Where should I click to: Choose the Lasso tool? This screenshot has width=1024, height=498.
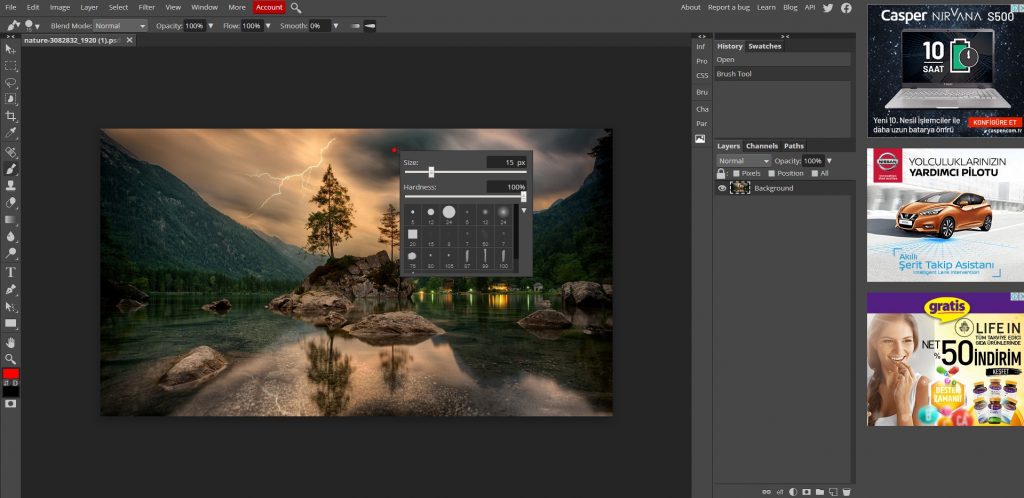point(11,82)
